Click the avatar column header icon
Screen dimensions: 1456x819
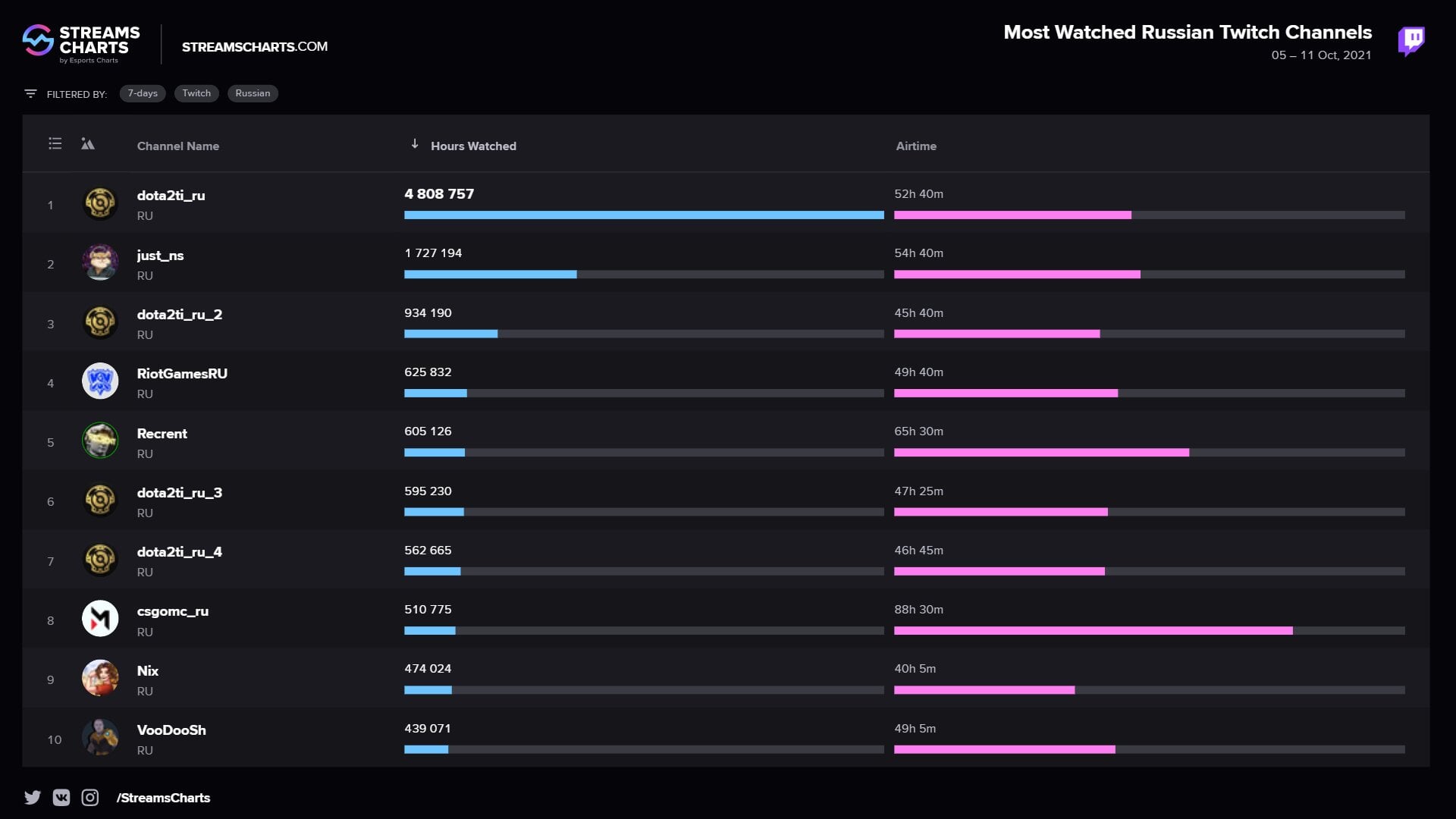pyautogui.click(x=88, y=144)
